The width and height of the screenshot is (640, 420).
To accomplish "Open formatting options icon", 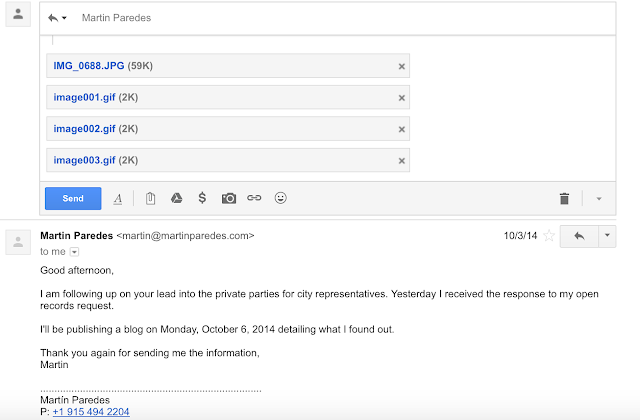I will [x=117, y=198].
